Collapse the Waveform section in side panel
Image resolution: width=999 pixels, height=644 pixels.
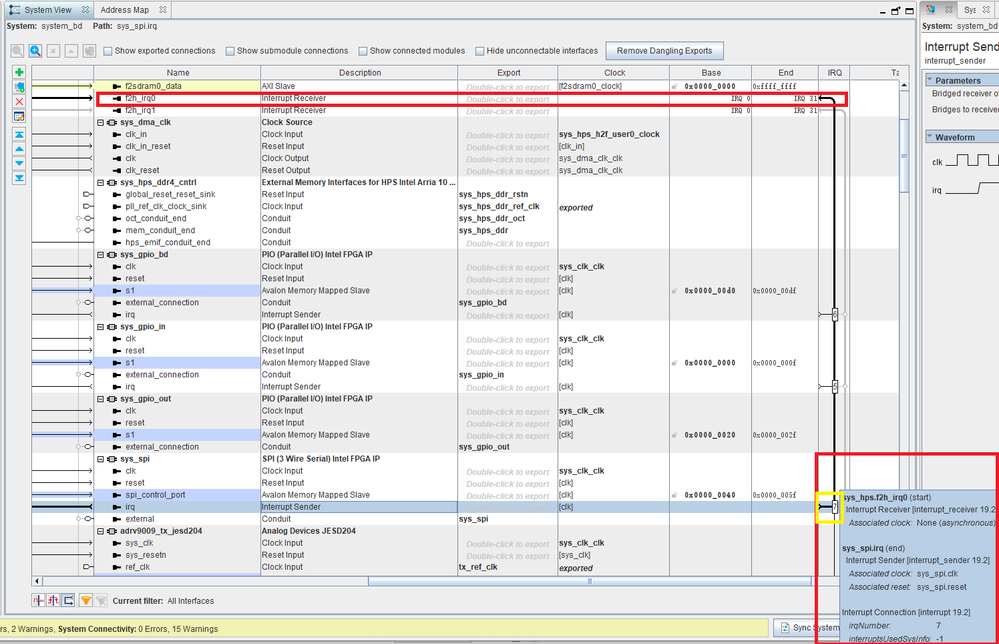coord(930,137)
